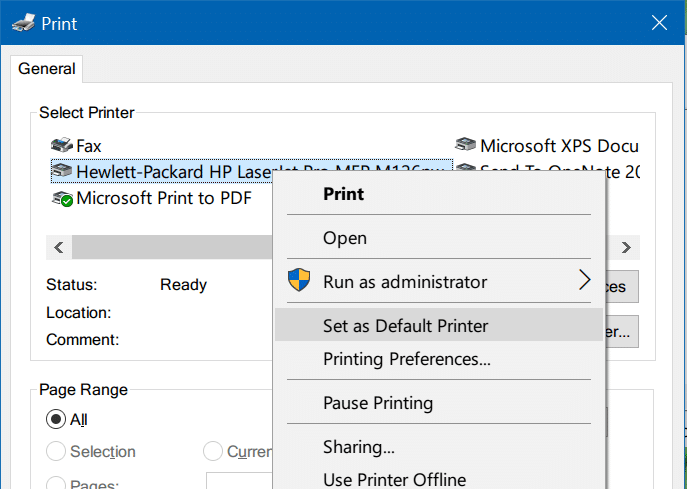
Task: Switch to the General tab
Action: pyautogui.click(x=46, y=69)
